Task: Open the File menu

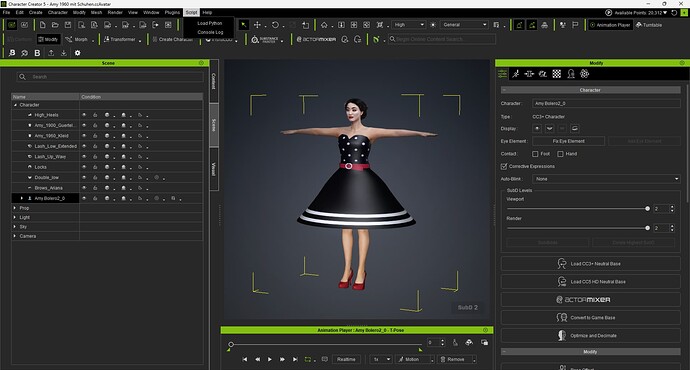Action: tap(7, 12)
